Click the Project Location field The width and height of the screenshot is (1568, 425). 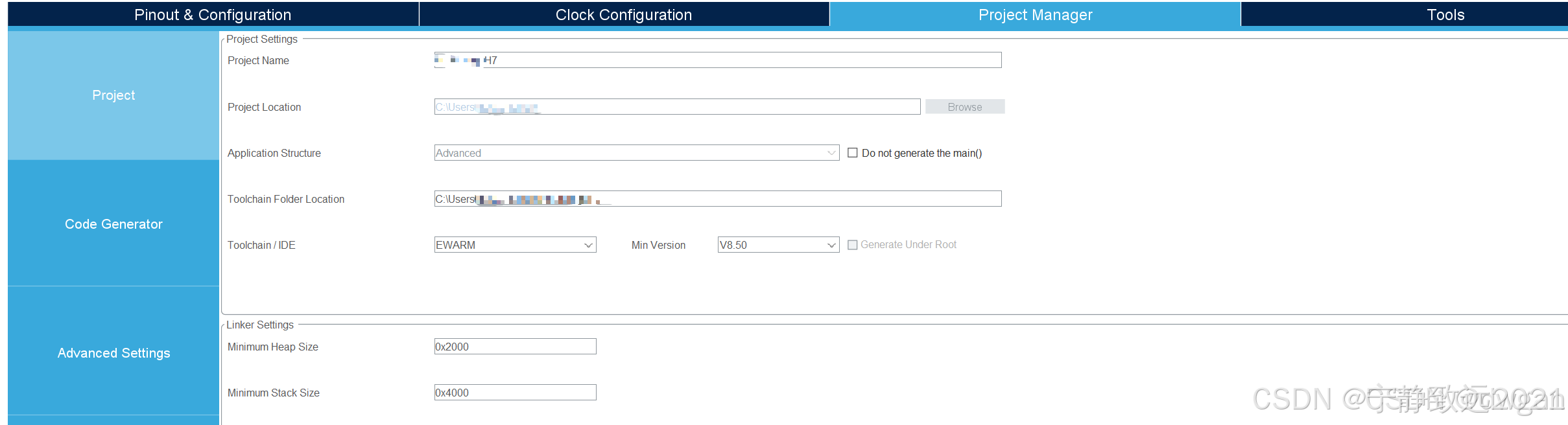[x=677, y=107]
